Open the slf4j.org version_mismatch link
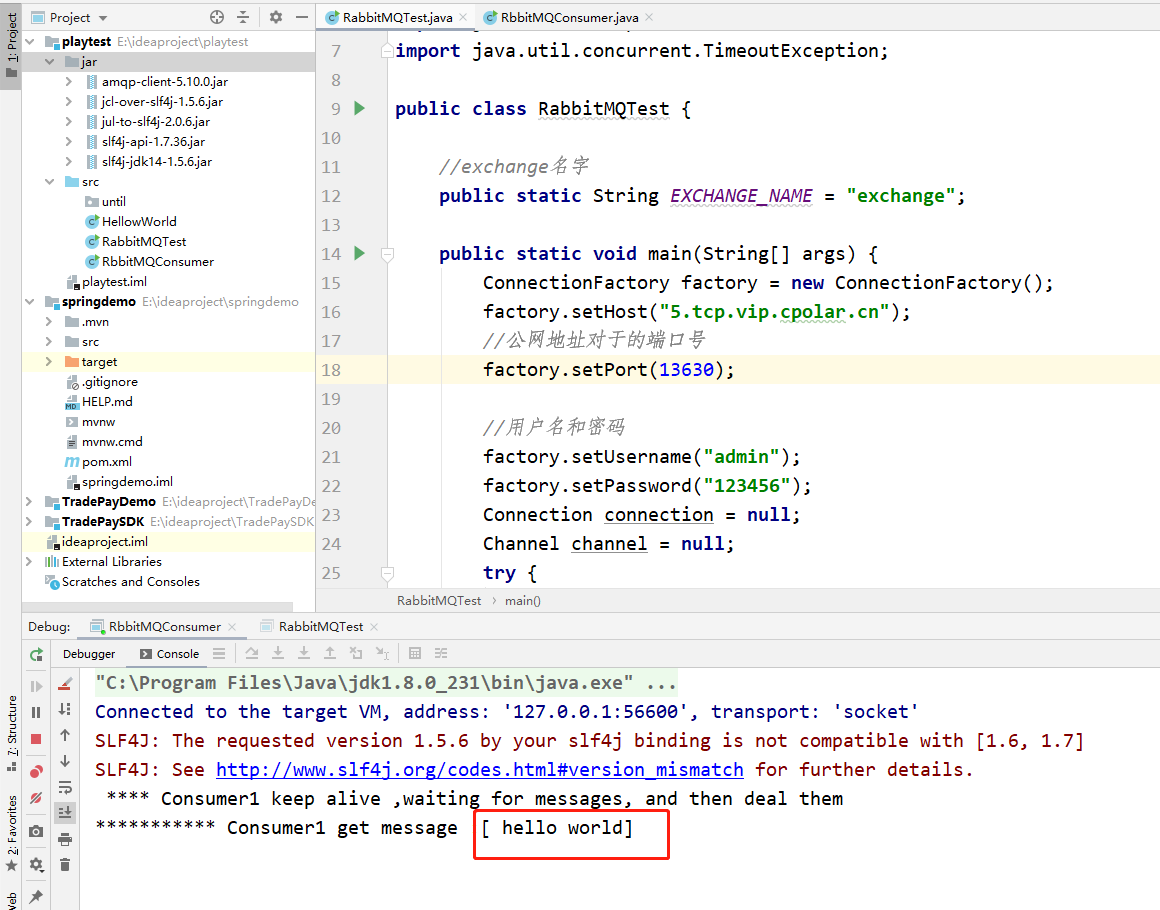This screenshot has height=910, width=1160. [x=479, y=769]
